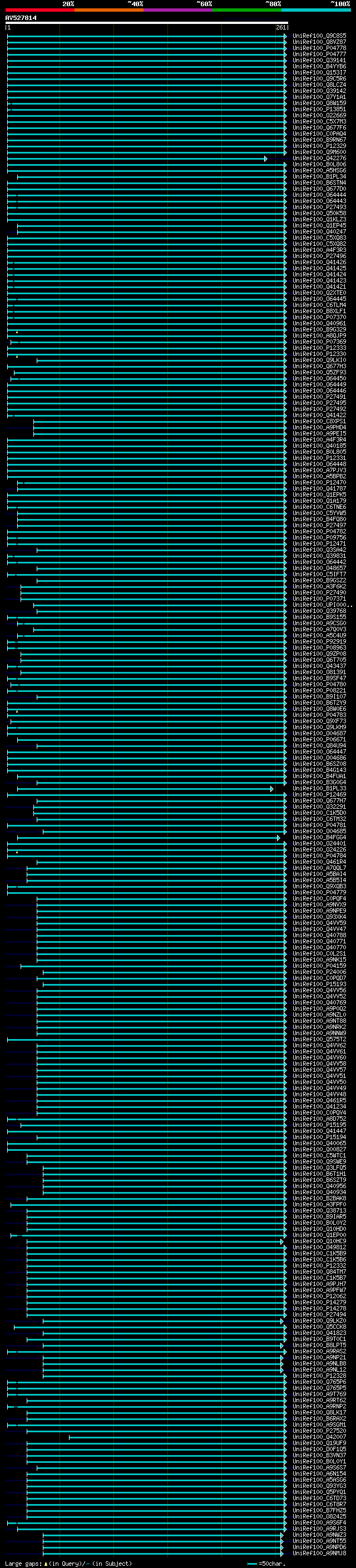Select the query name AV527814
The height and width of the screenshot is (1568, 356).
(21, 18)
